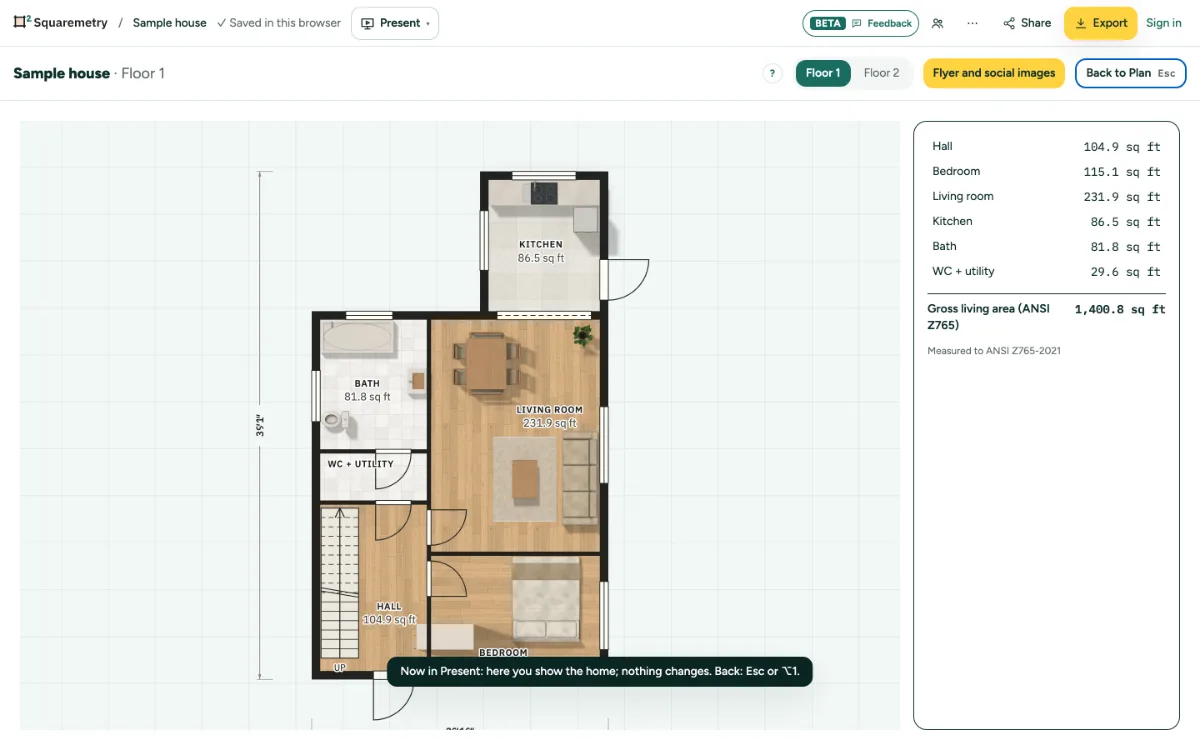Click the 39'2" height dimension label
The width and height of the screenshot is (1200, 750).
click(x=260, y=425)
